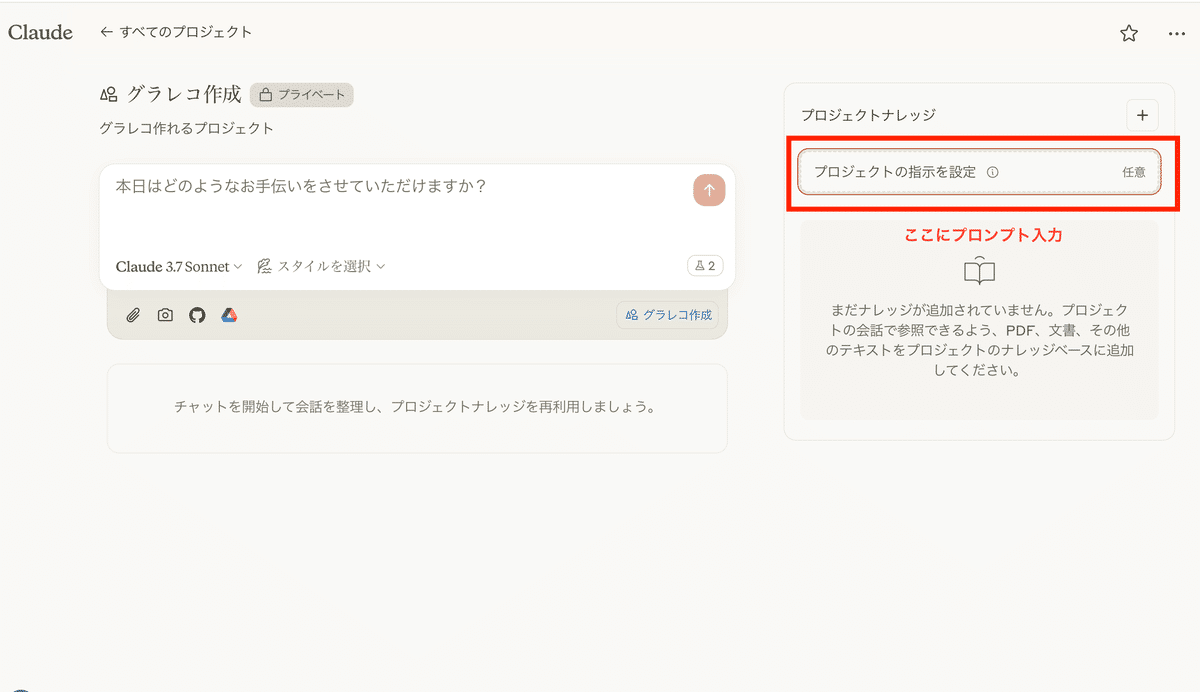Image resolution: width=1200 pixels, height=692 pixels.
Task: Click the info icon beside プロジェクトの指示を設定
Action: [x=993, y=172]
